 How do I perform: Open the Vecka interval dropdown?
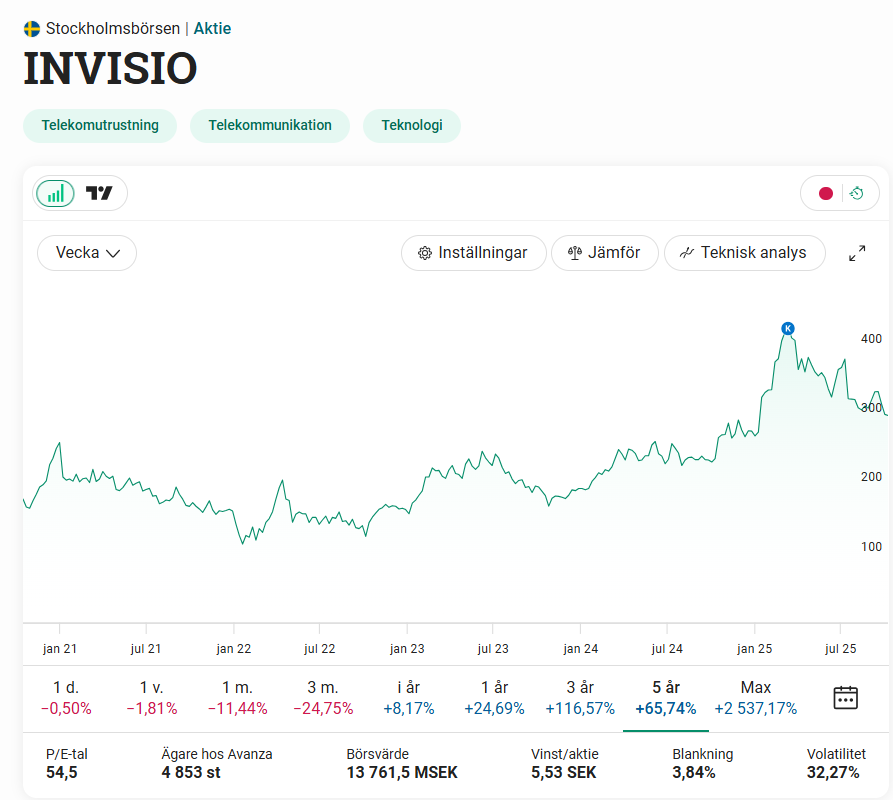[87, 253]
